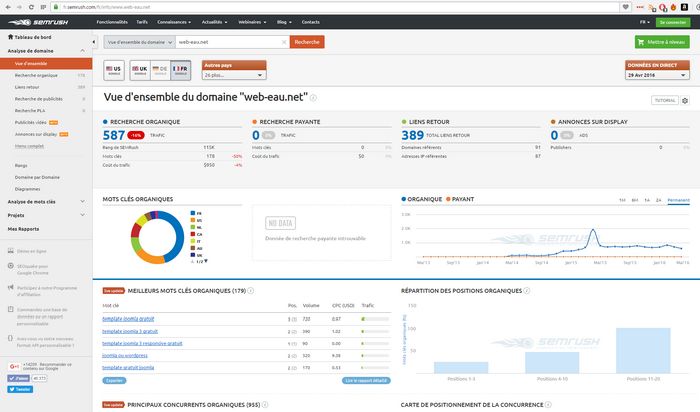Collapse the sidebar using the left arrow handle
The image size is (700, 412).
click(x=94, y=42)
